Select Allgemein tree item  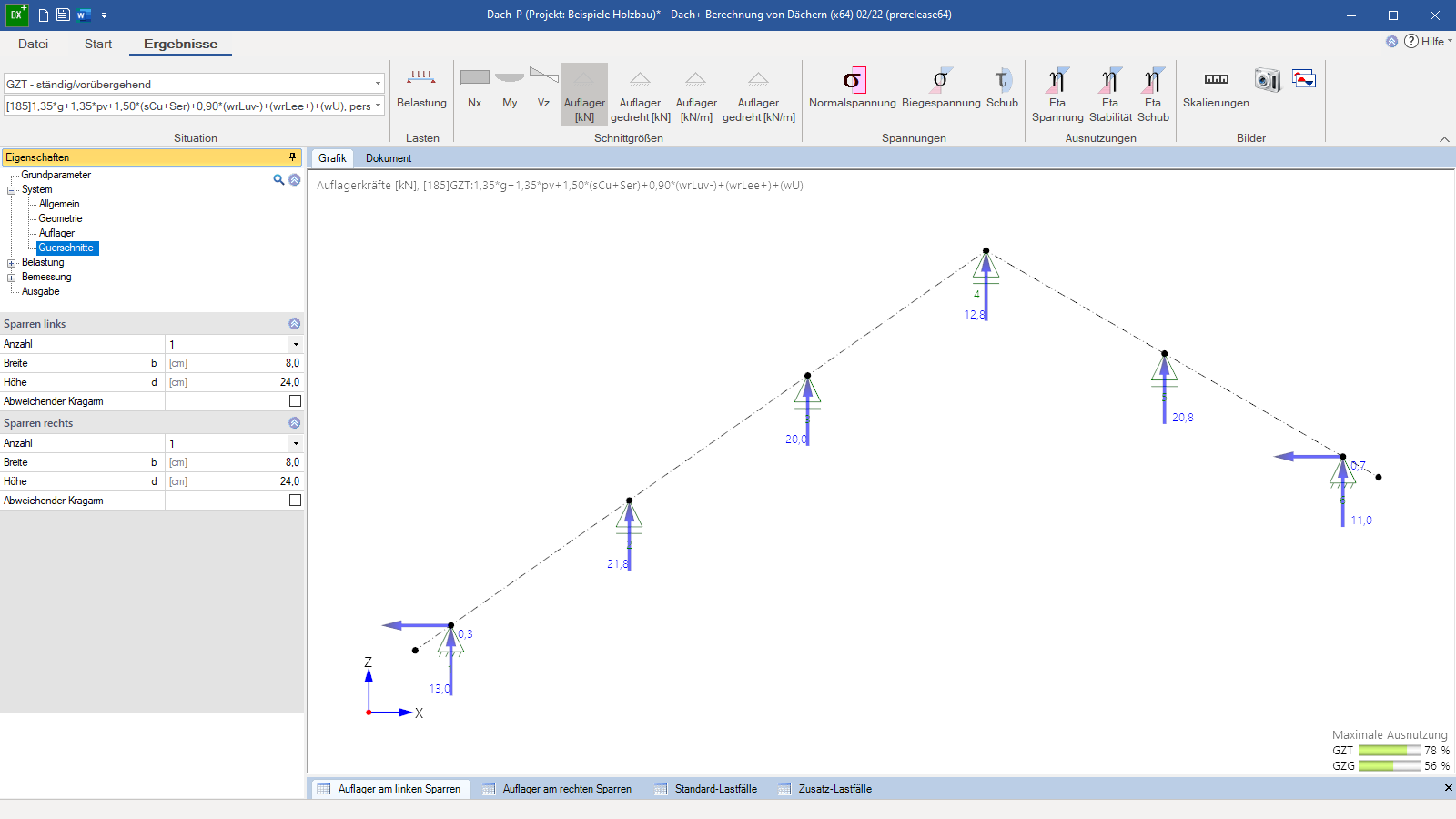click(x=59, y=204)
